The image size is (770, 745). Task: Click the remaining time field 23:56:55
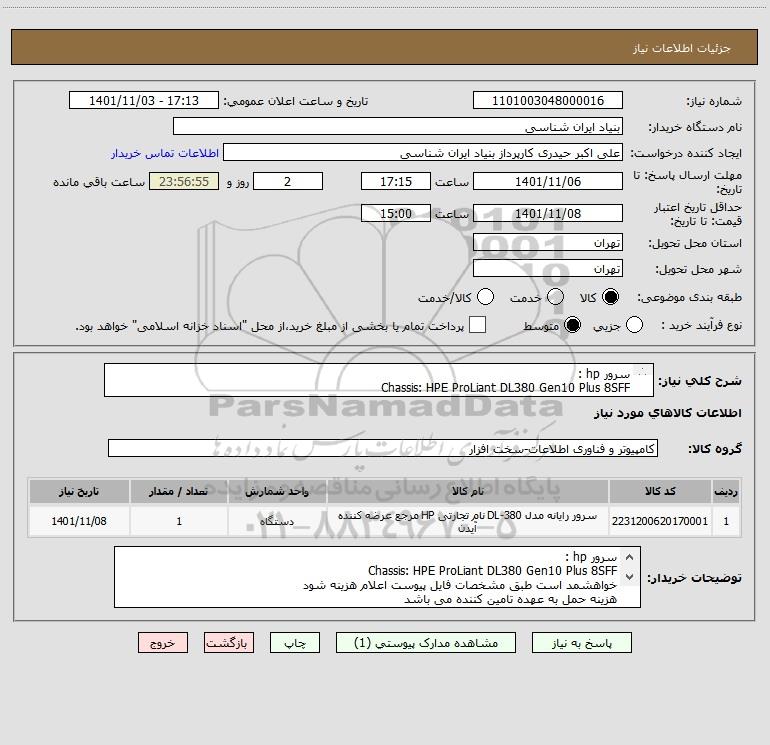[184, 181]
